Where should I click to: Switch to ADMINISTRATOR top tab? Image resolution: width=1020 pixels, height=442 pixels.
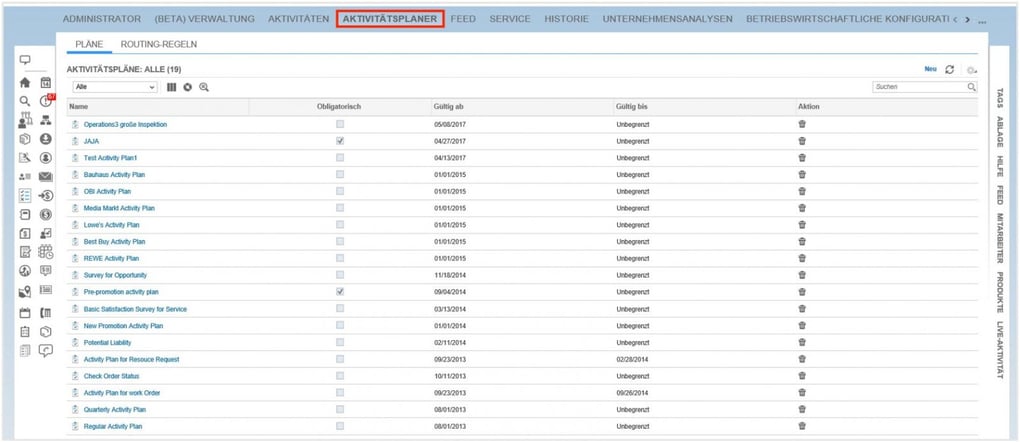click(x=101, y=19)
